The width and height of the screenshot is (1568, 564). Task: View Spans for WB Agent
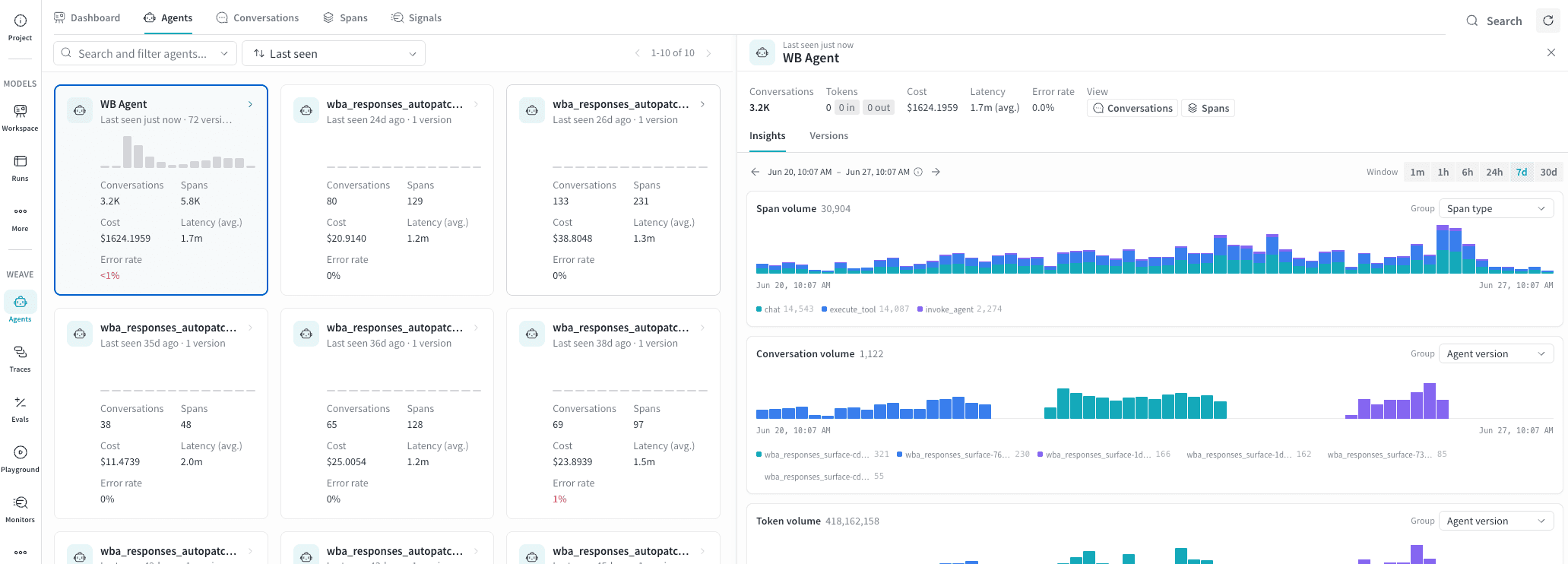coord(1208,108)
